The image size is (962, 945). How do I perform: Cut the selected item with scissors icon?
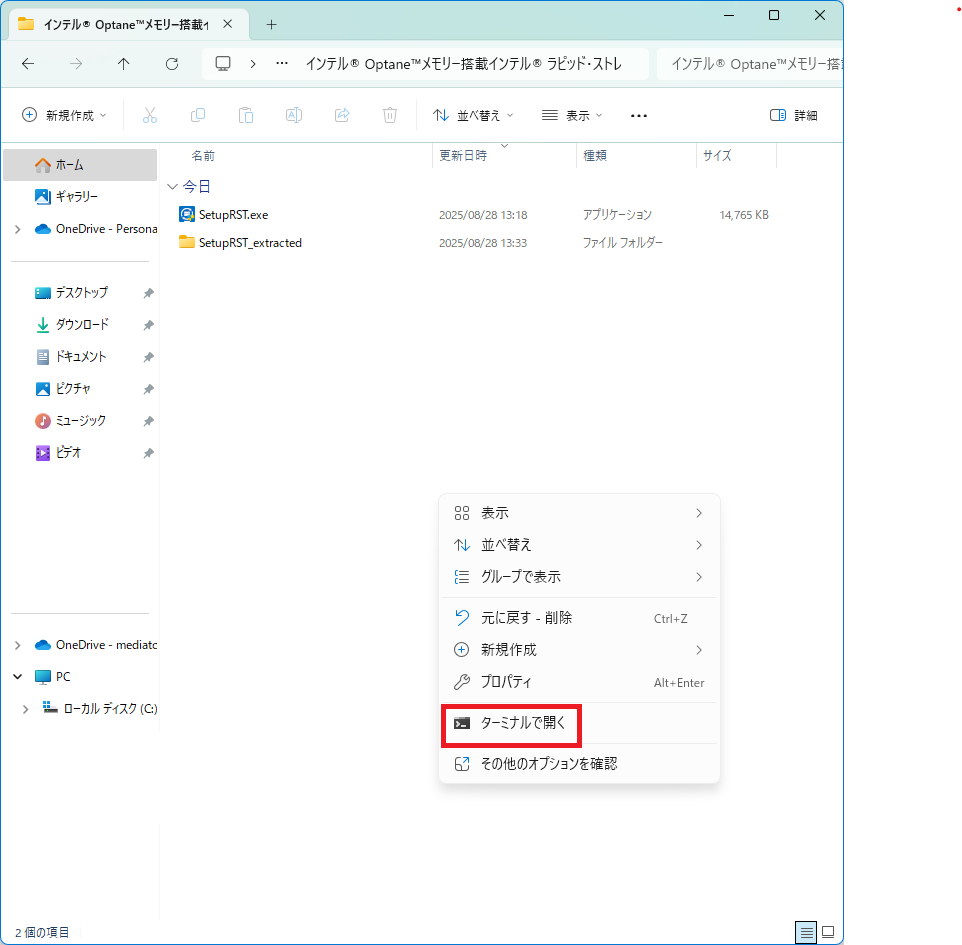point(150,115)
